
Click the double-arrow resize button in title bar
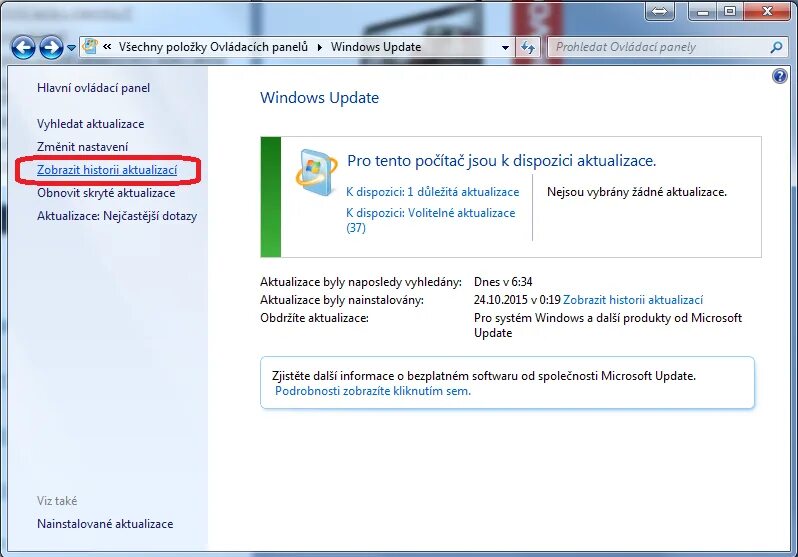click(x=660, y=11)
